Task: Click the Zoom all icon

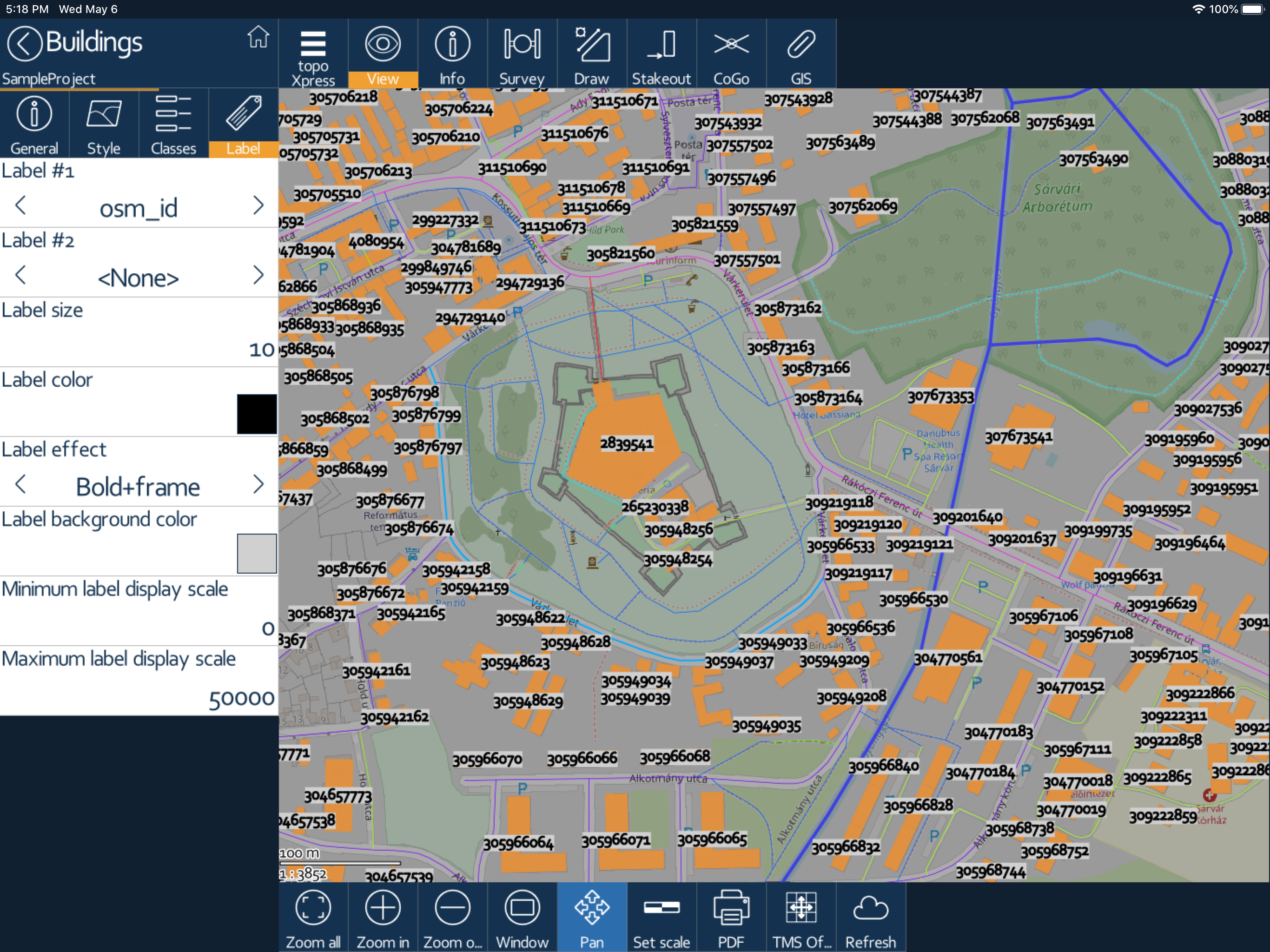Action: click(313, 917)
